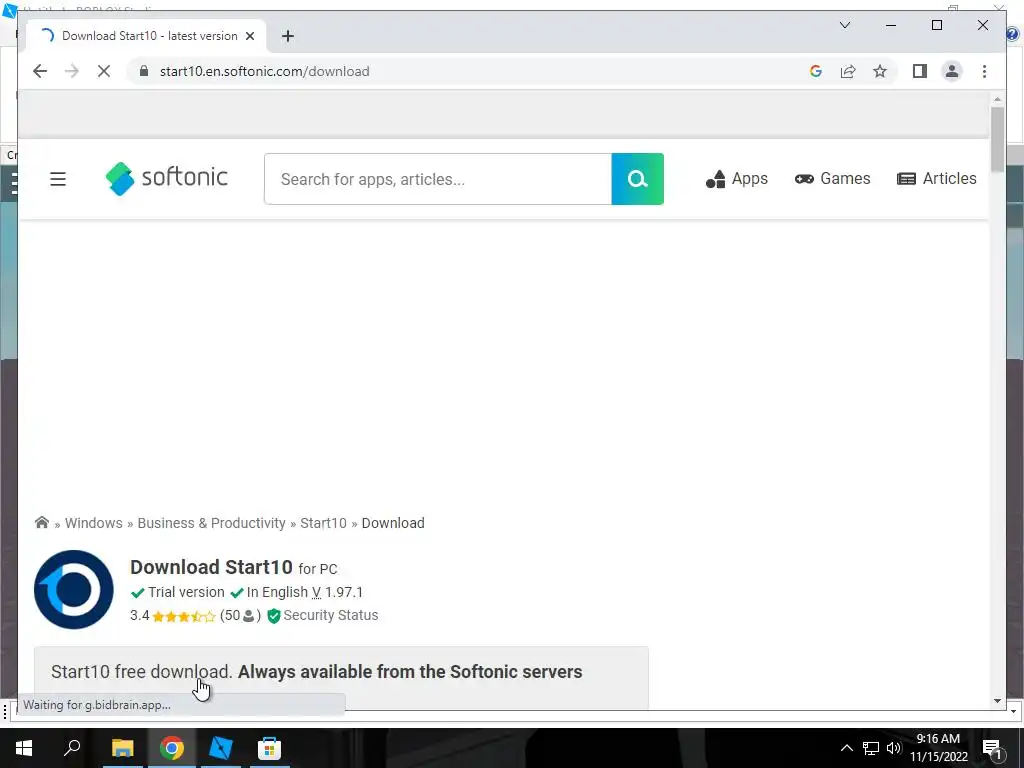
Task: Open the Apps section
Action: [737, 179]
